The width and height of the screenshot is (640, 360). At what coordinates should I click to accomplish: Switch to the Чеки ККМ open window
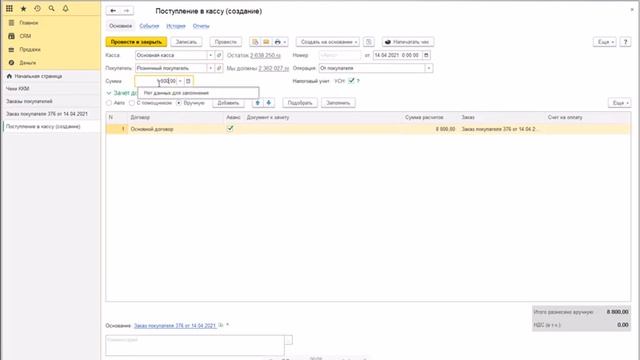click(x=18, y=89)
